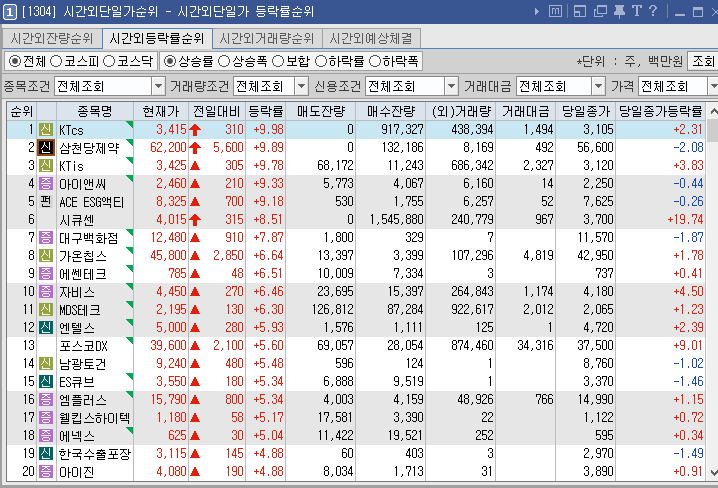Sort by the 매수잔량 column header

pos(391,111)
